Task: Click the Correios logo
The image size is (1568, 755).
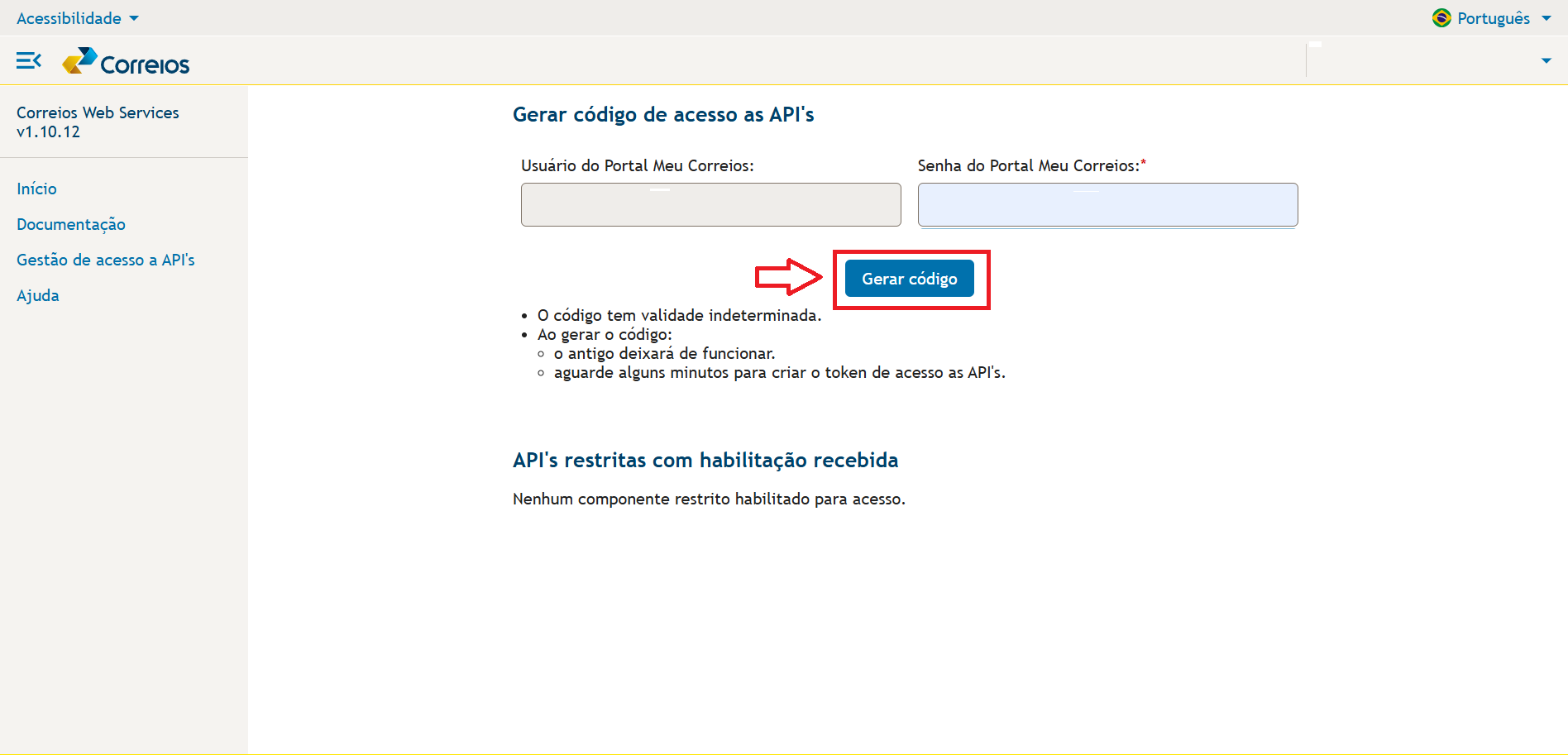Action: [126, 61]
